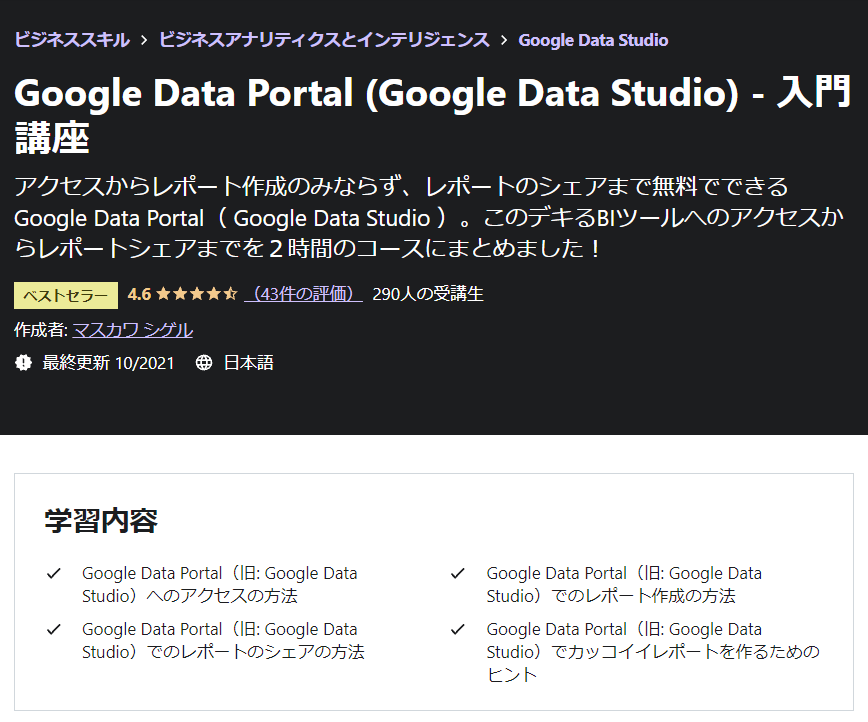This screenshot has width=868, height=722.
Task: Click the 290人の受講生 student count
Action: 428,294
